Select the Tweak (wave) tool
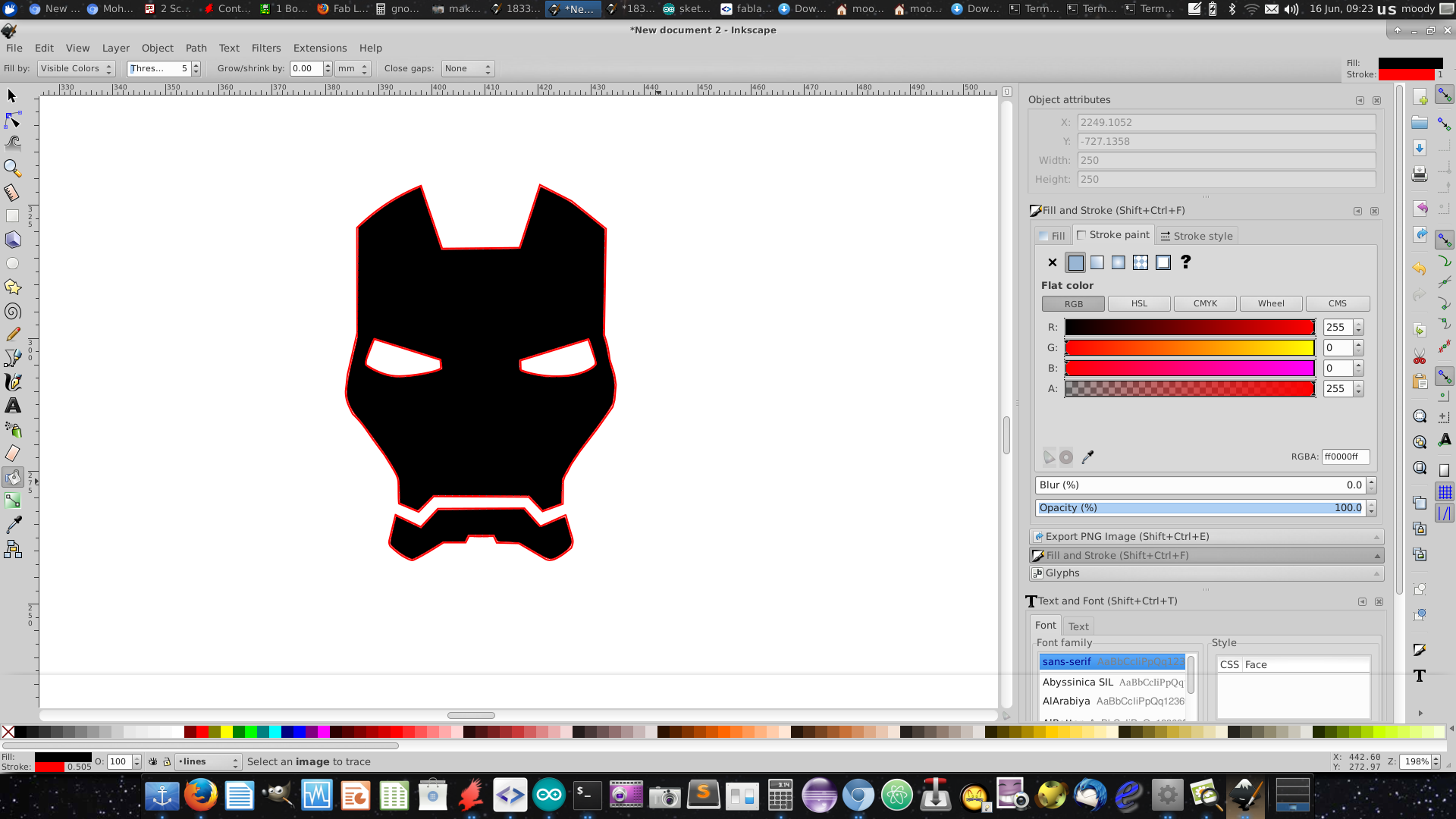1456x819 pixels. [x=12, y=143]
